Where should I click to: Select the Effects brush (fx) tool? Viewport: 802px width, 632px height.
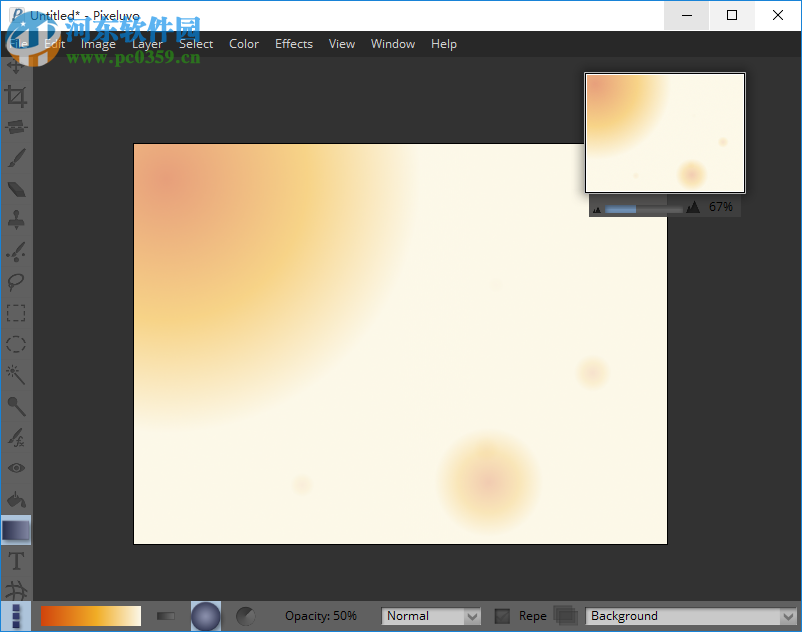point(16,437)
